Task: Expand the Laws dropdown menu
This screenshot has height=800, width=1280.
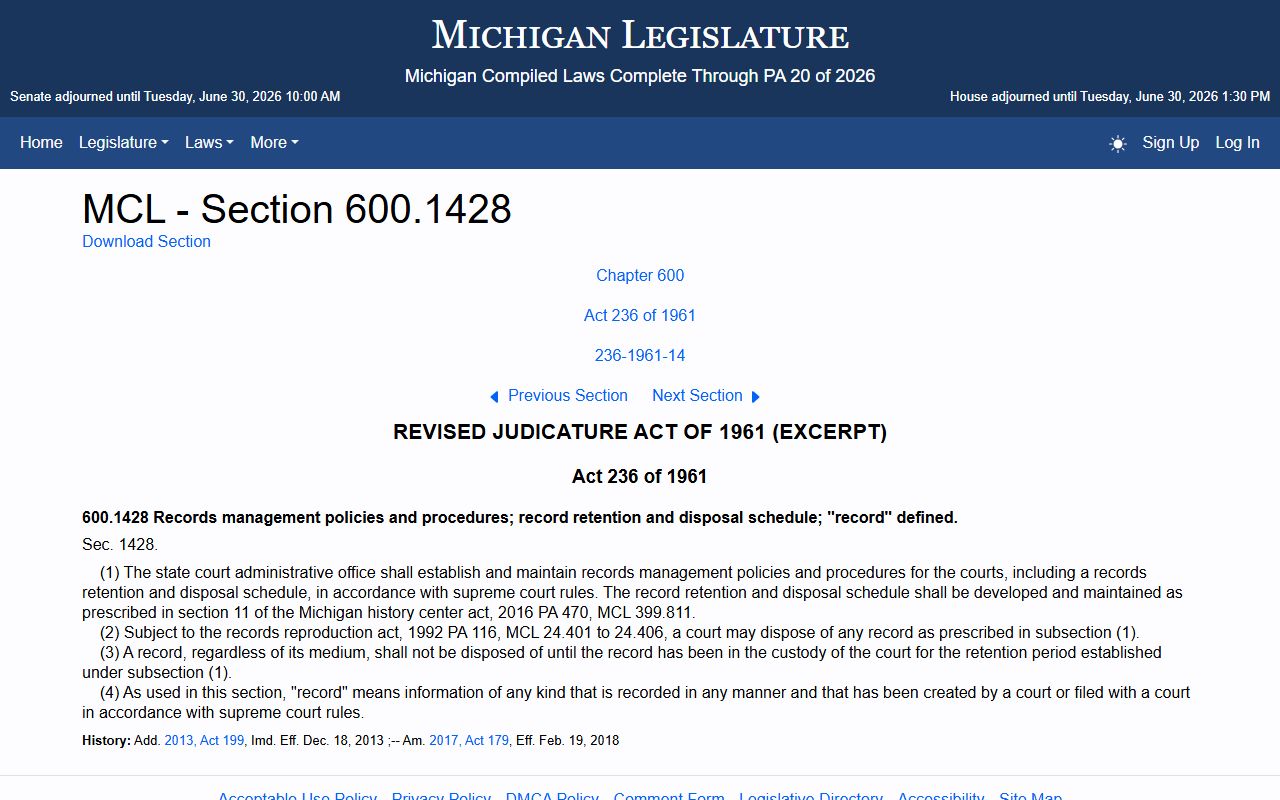Action: pyautogui.click(x=209, y=142)
